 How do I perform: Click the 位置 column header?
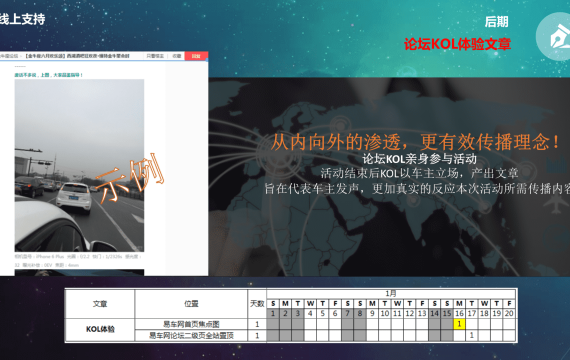(191, 304)
